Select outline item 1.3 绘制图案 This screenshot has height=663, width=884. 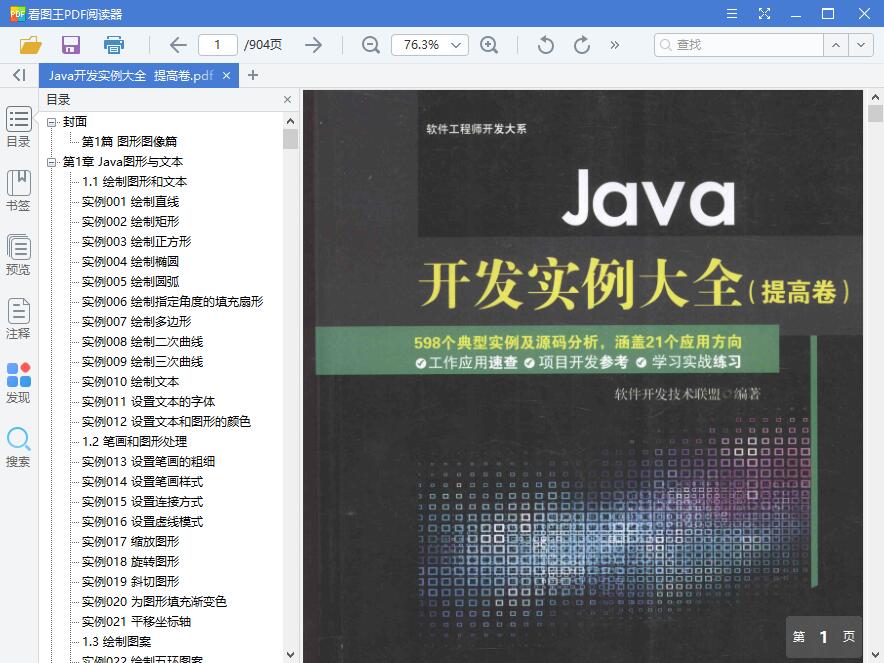pyautogui.click(x=116, y=642)
